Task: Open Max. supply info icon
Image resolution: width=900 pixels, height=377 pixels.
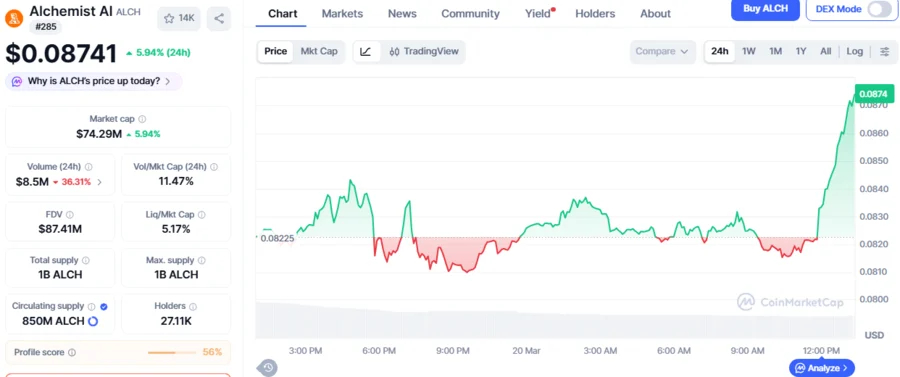Action: click(x=202, y=261)
